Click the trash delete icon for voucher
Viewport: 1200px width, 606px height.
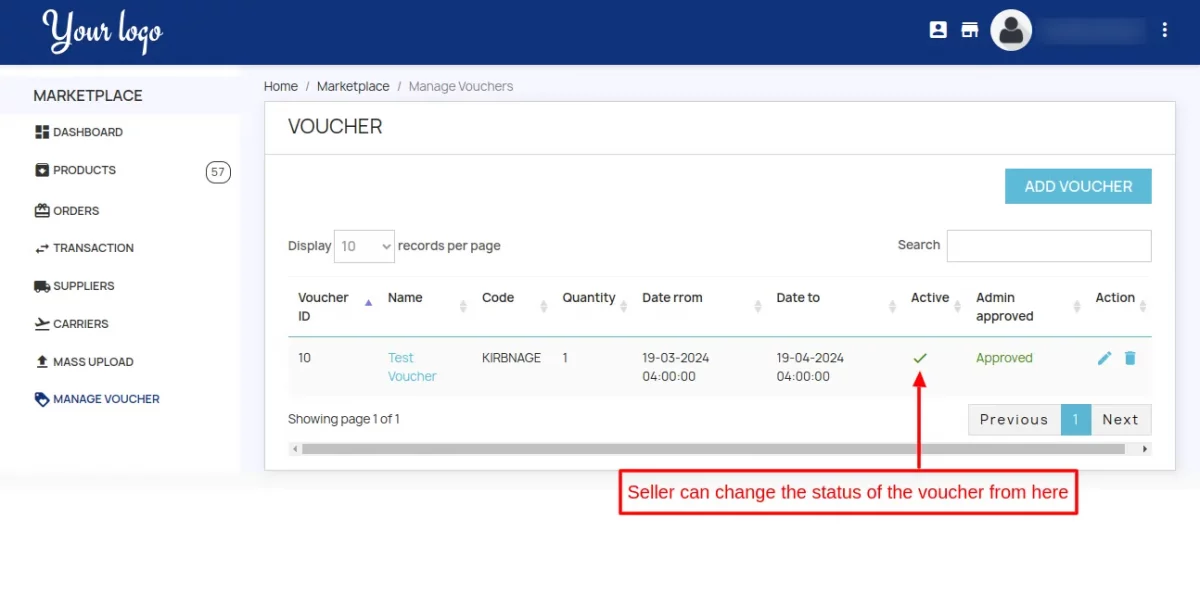(1130, 358)
